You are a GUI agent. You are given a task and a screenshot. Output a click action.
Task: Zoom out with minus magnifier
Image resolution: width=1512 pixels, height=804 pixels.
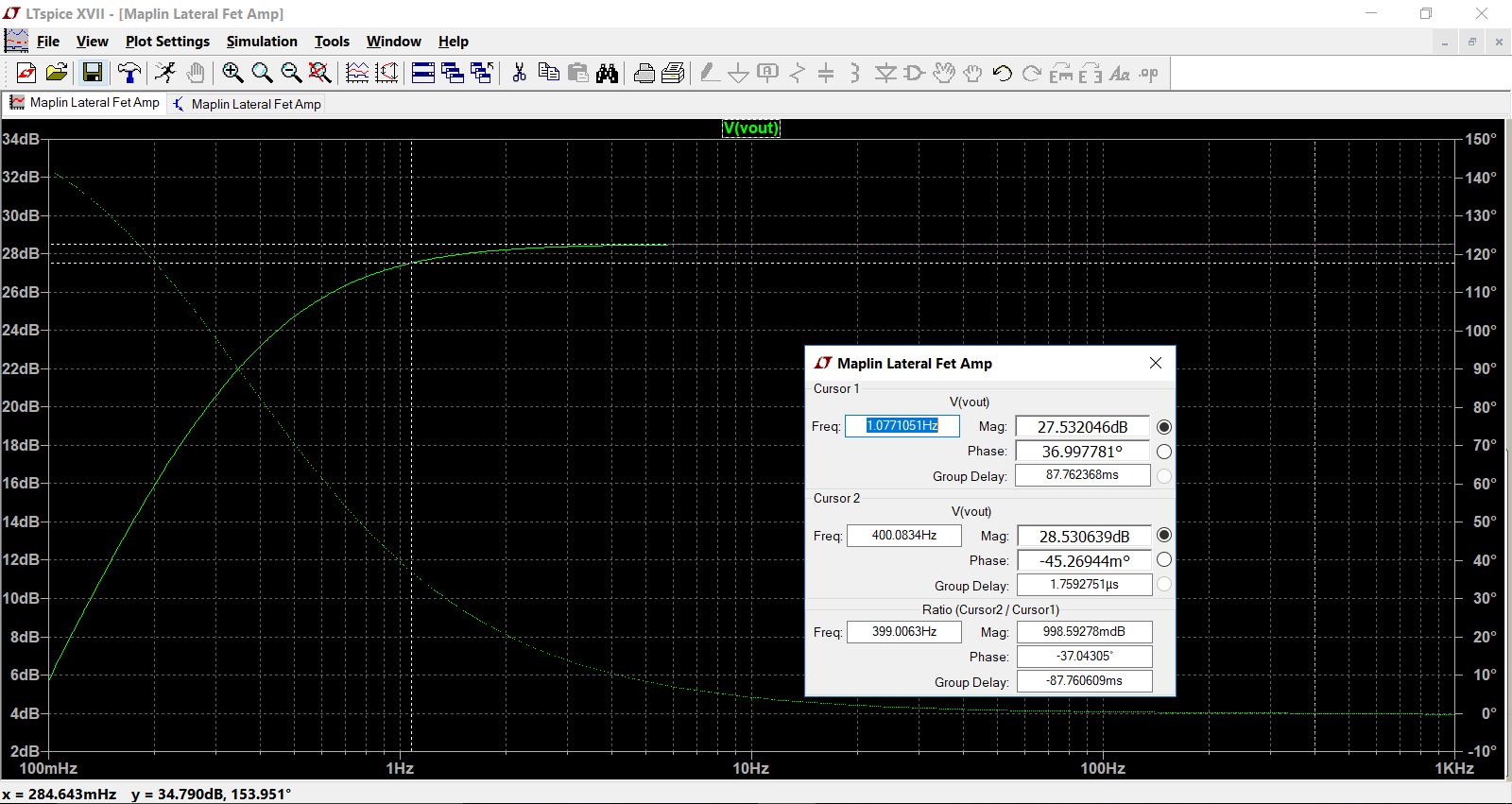pyautogui.click(x=291, y=73)
